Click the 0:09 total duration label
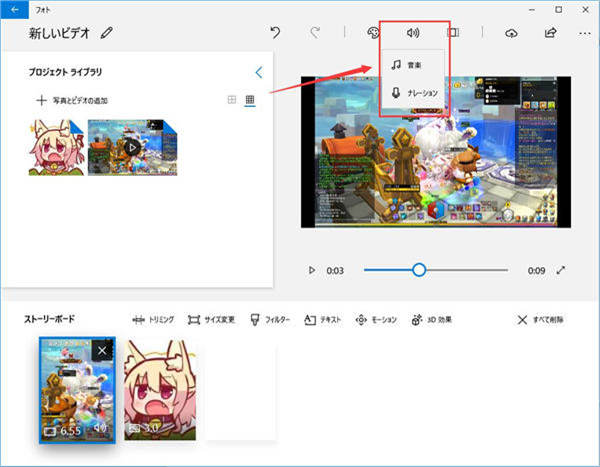600x467 pixels. click(x=536, y=271)
